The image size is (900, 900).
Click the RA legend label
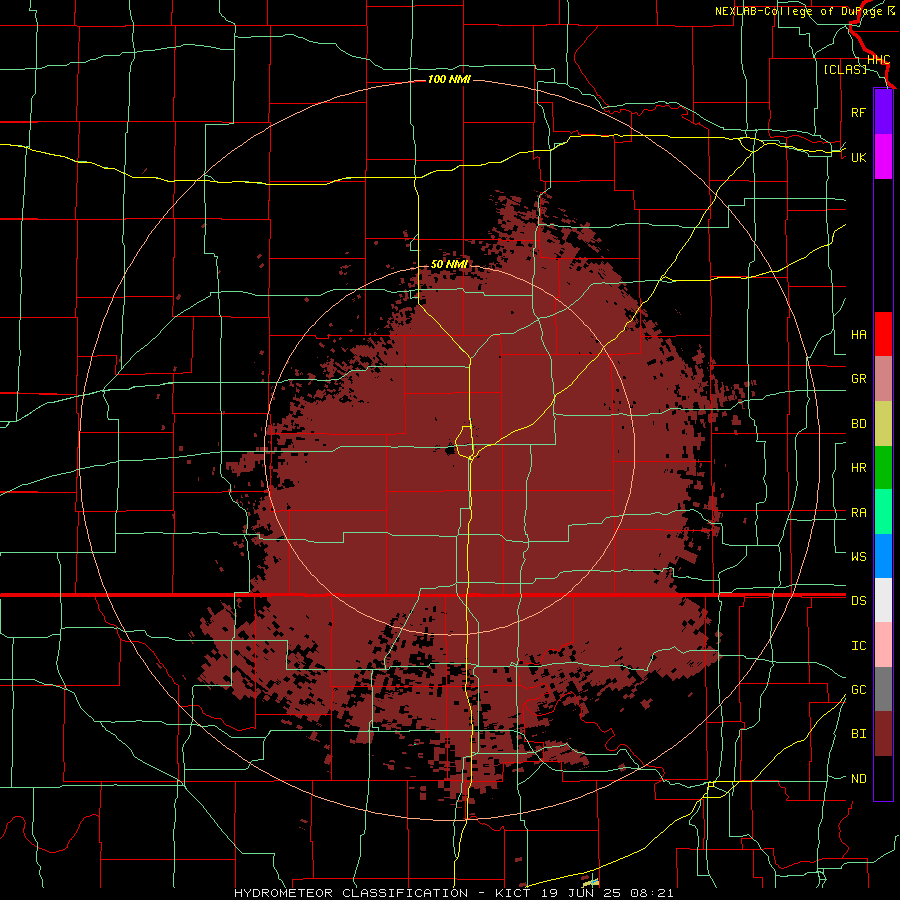[858, 512]
